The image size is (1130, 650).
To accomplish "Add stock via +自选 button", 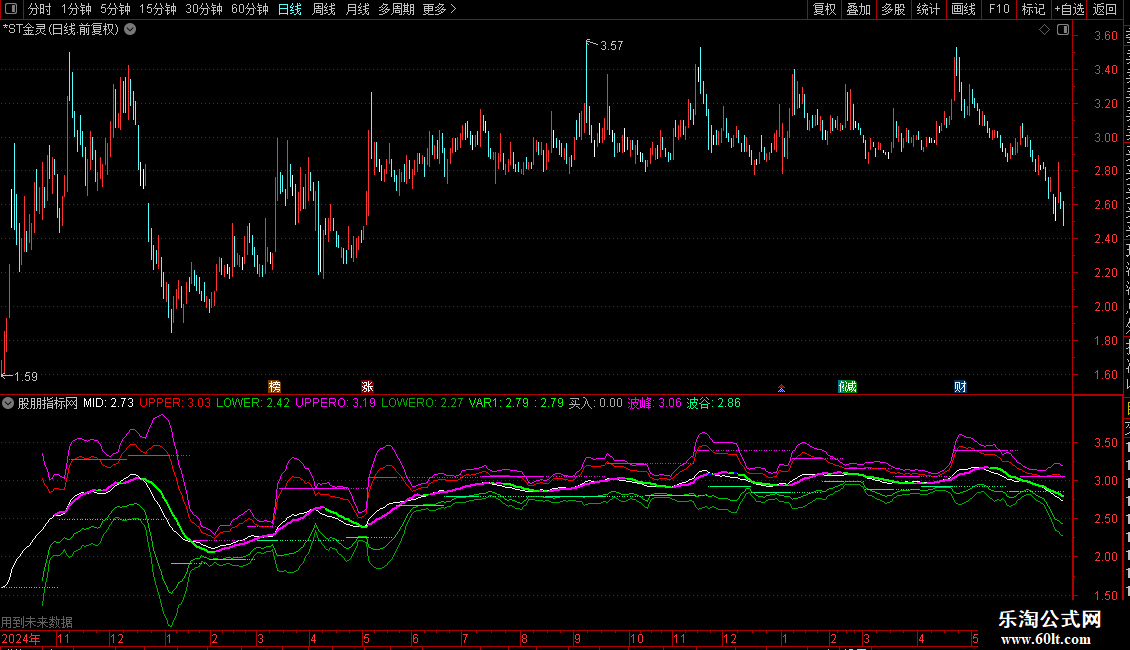I will pyautogui.click(x=1069, y=9).
